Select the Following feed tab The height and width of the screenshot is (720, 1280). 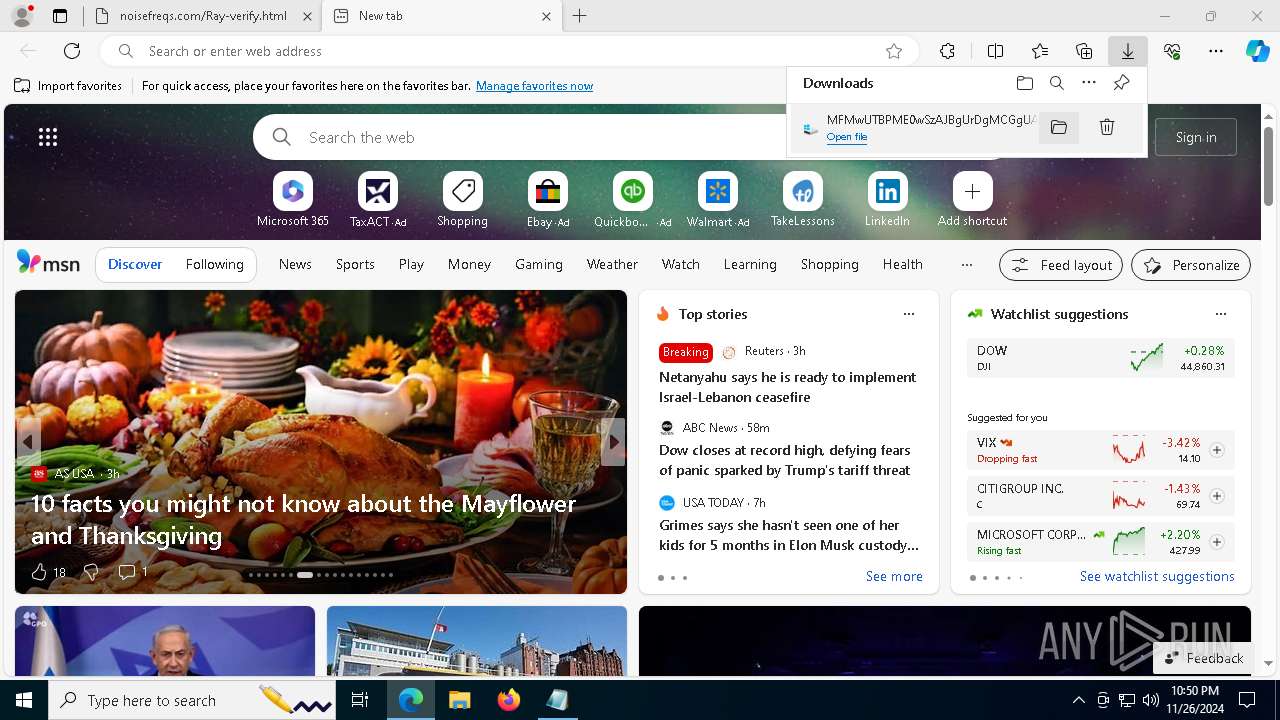click(x=214, y=264)
